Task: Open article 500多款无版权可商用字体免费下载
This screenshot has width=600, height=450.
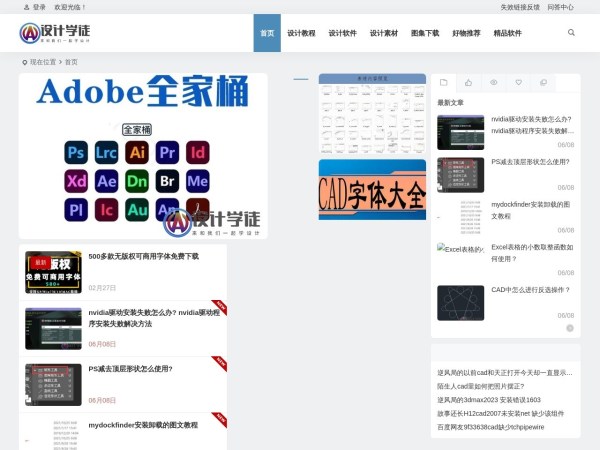Action: (143, 256)
